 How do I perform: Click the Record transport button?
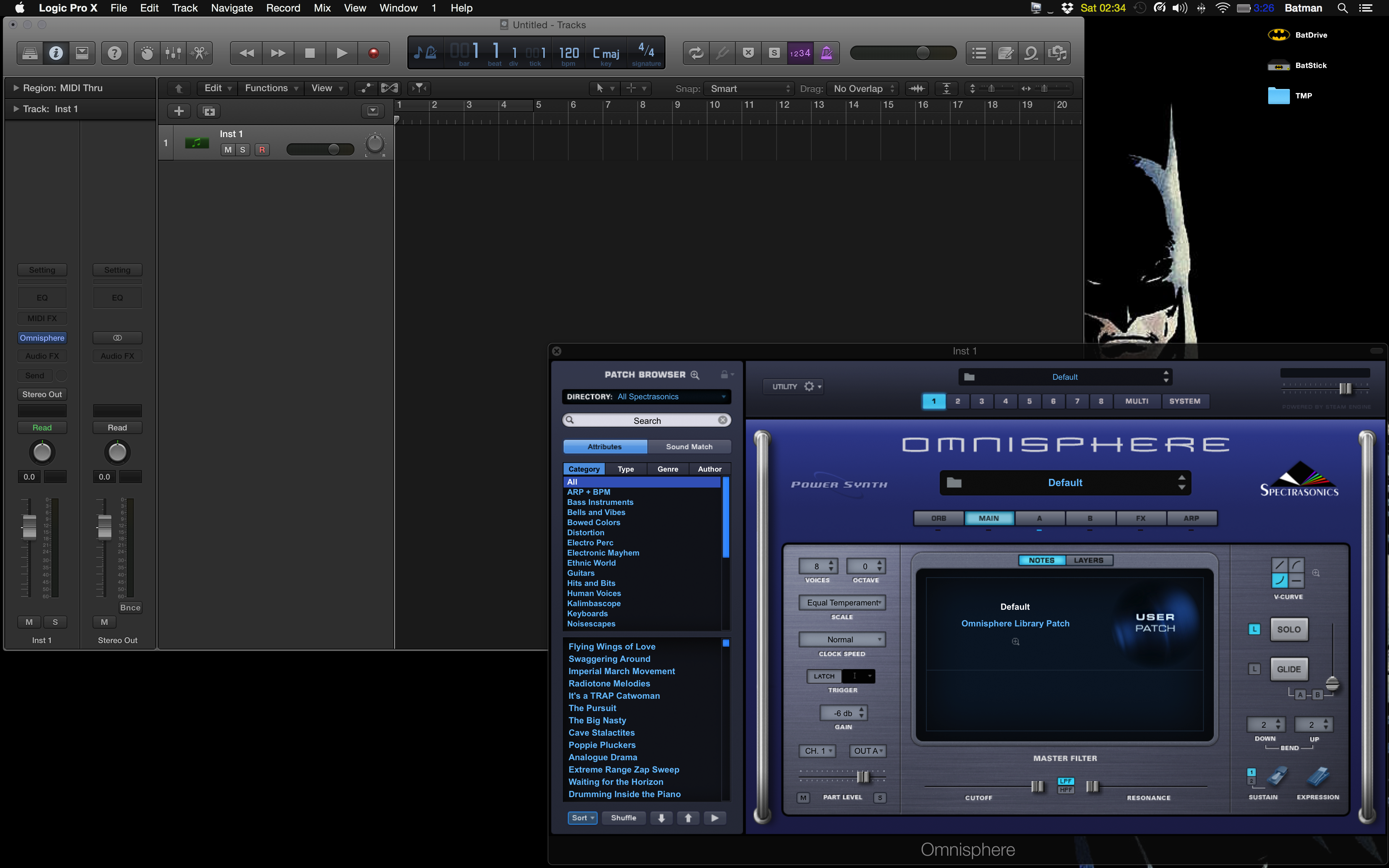[x=374, y=54]
